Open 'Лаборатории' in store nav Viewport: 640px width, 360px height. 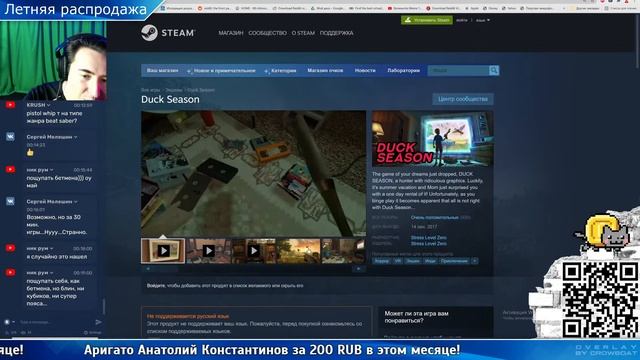(403, 71)
